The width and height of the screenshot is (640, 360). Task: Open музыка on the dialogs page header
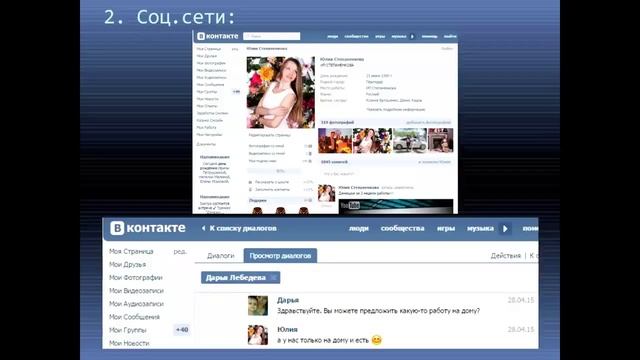click(480, 228)
